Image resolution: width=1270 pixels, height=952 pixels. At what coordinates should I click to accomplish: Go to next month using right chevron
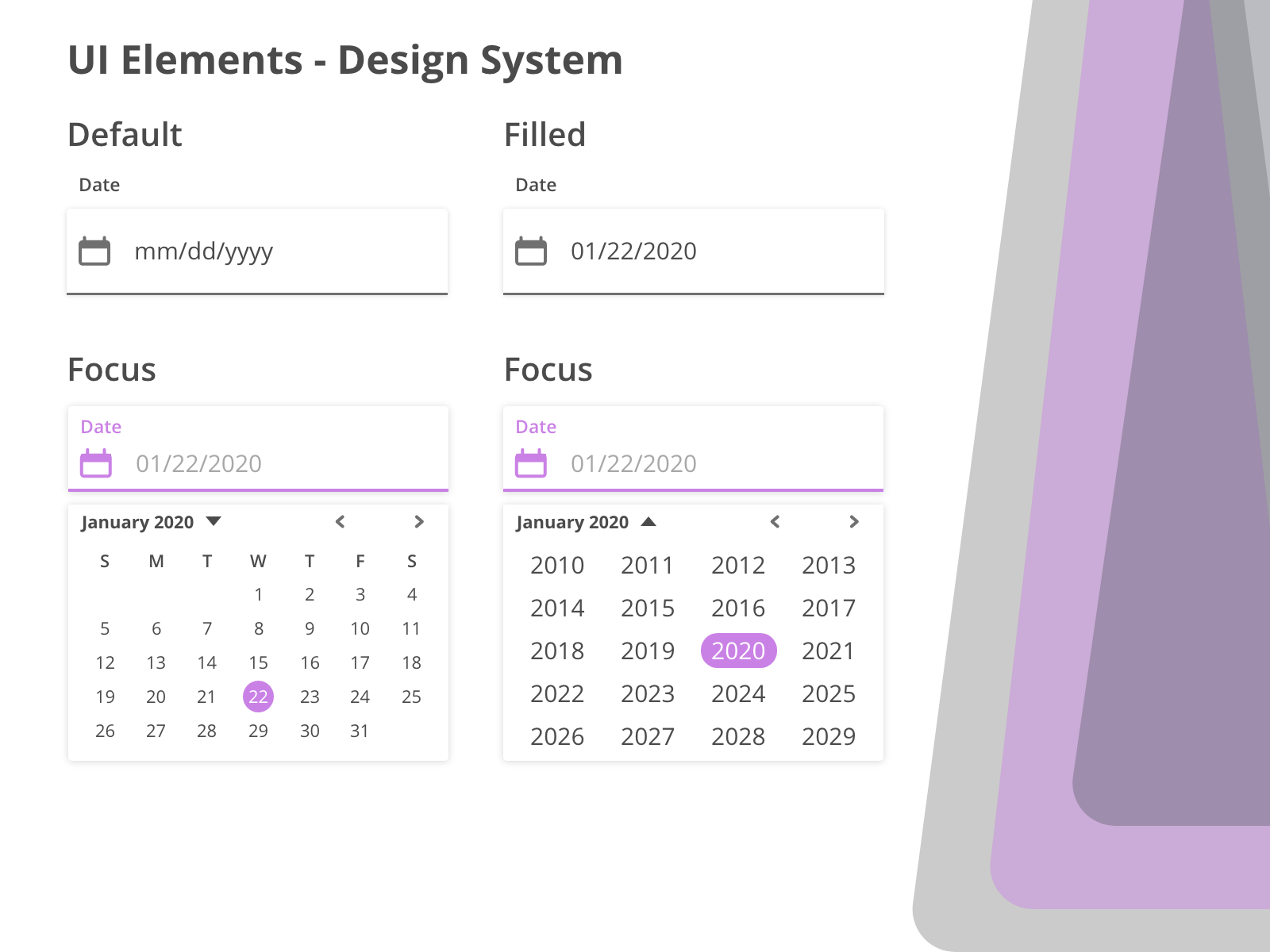(x=419, y=521)
